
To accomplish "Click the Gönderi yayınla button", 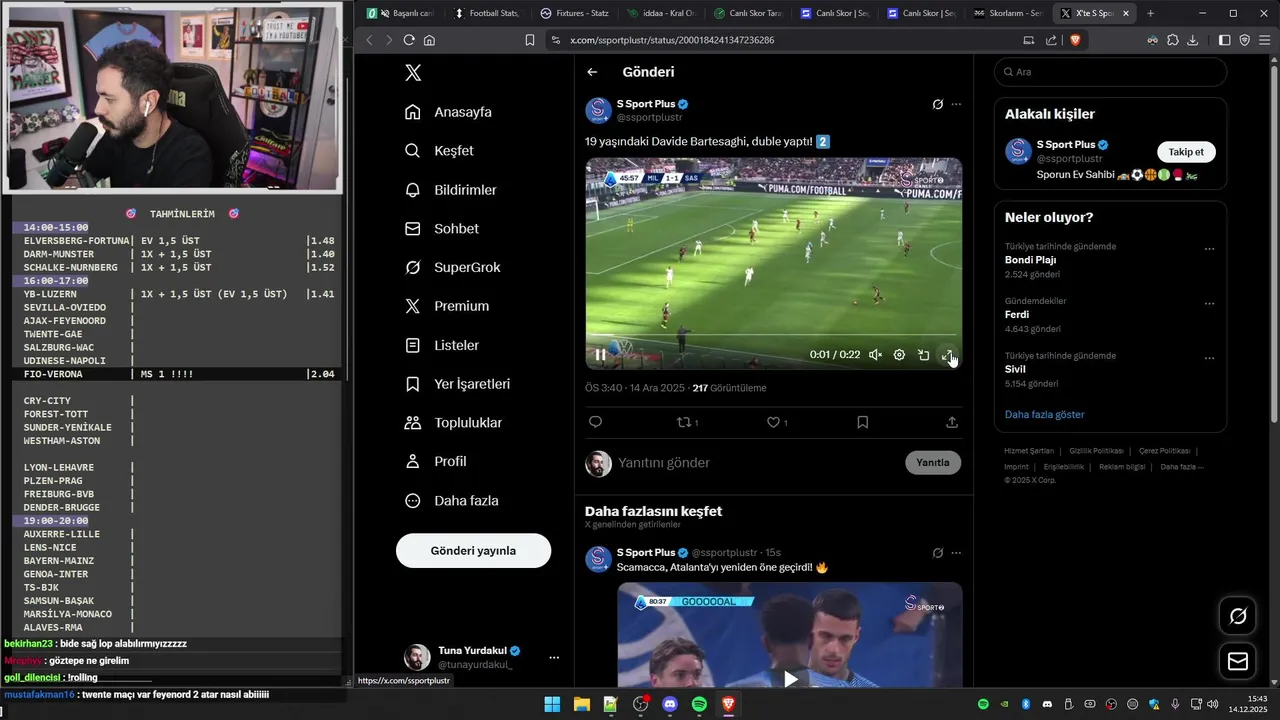I will click(473, 551).
